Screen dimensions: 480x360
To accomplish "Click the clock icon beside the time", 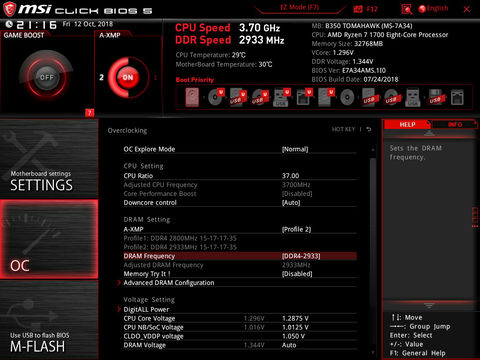I will (9, 24).
